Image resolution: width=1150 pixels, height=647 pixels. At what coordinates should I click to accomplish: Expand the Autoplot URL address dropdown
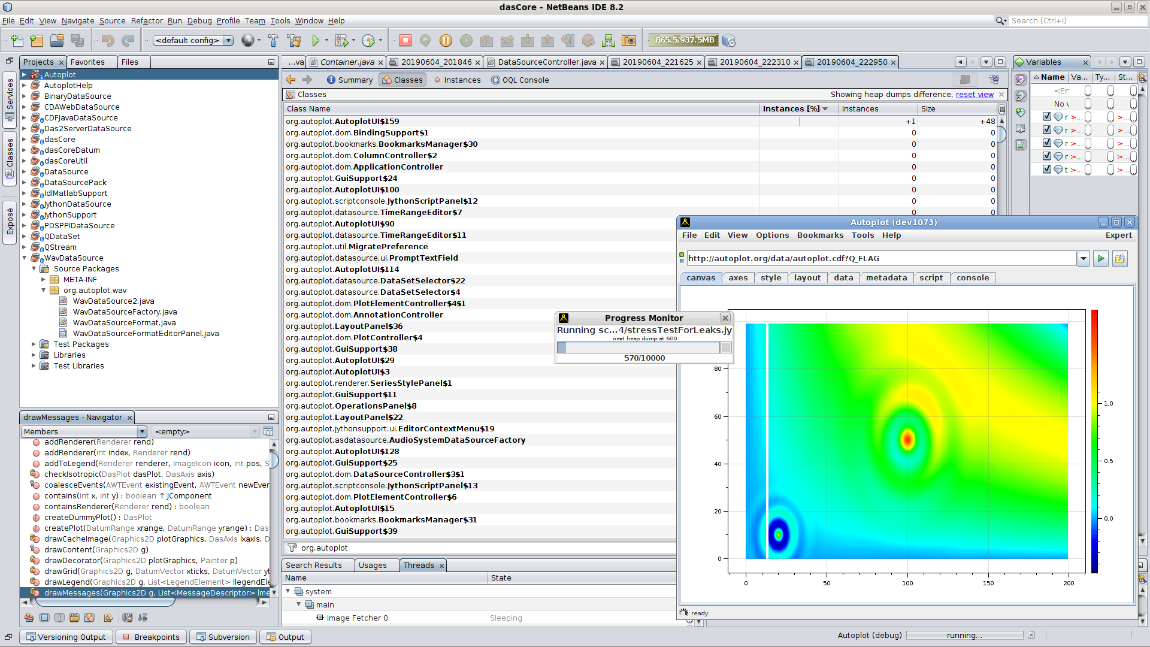pyautogui.click(x=1083, y=259)
